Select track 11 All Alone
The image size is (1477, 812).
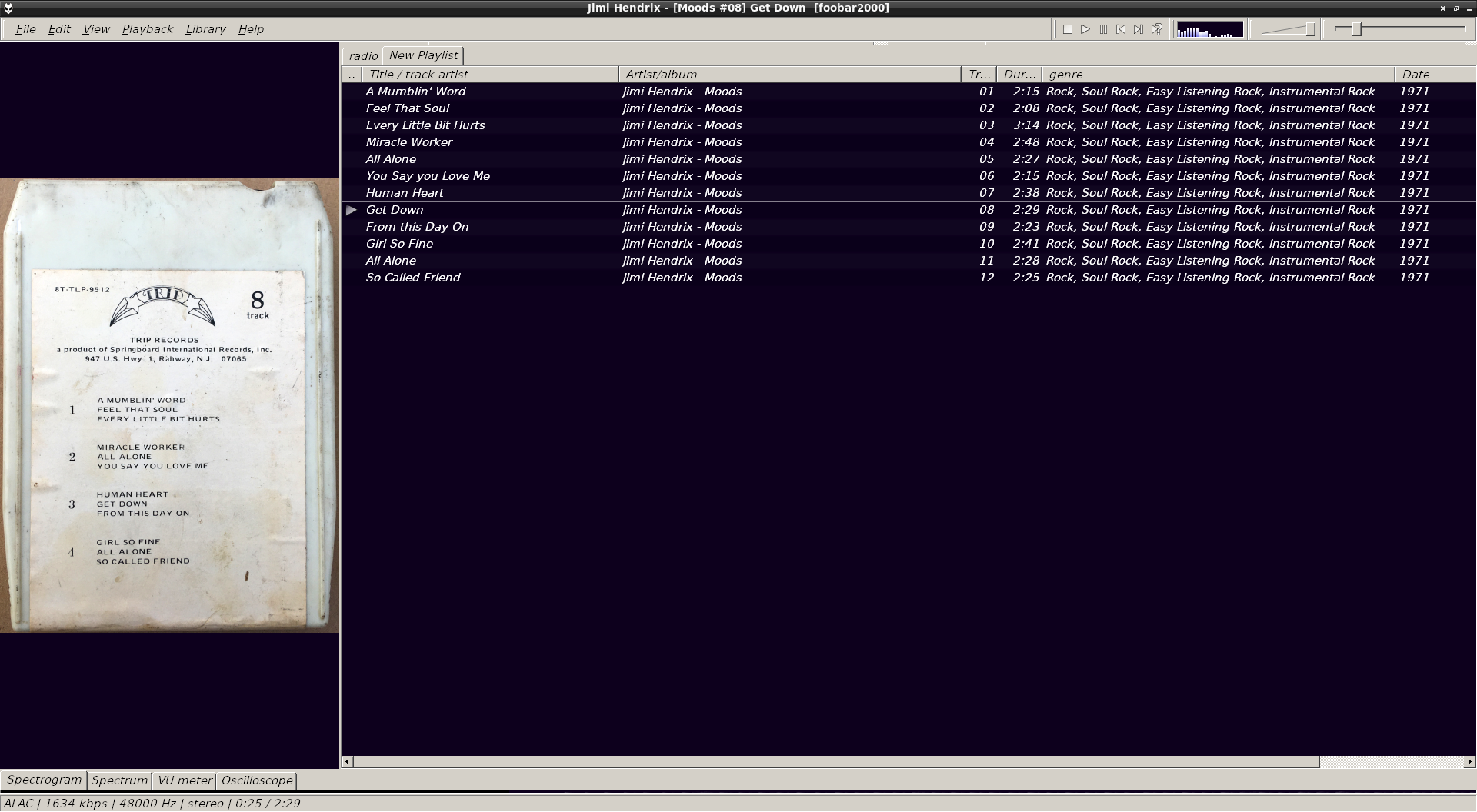pos(908,261)
